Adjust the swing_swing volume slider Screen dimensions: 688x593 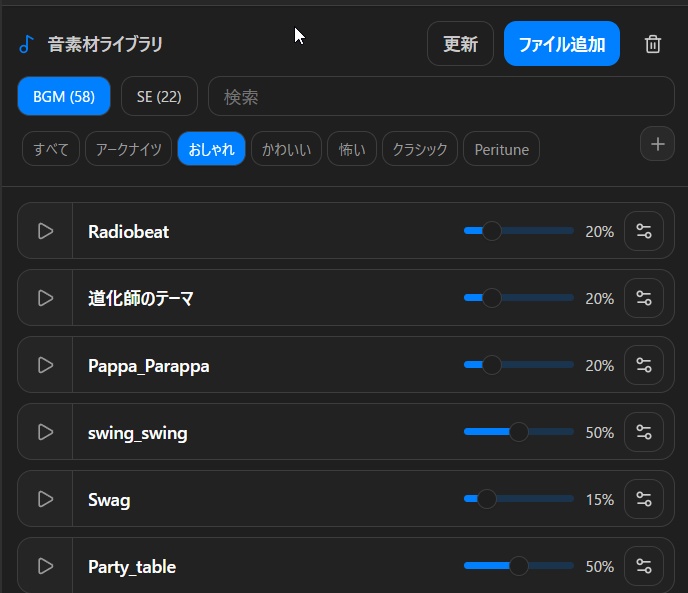[x=518, y=432]
